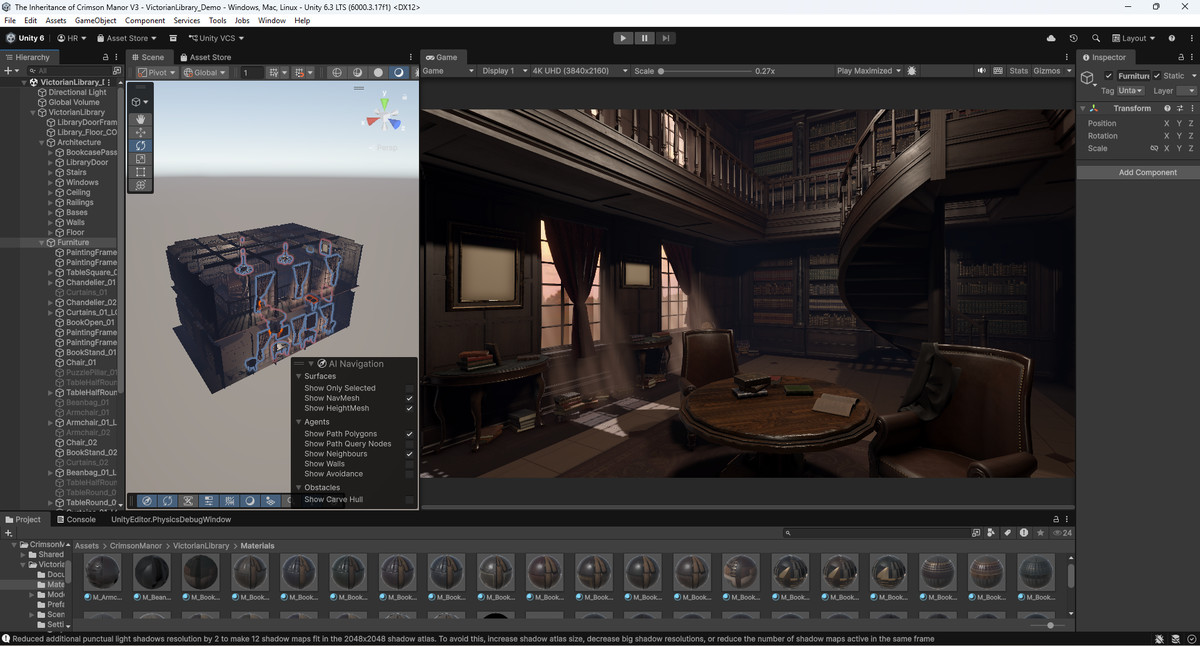Collapse the Surfaces section in AI Navigation
The image size is (1200, 646).
click(x=298, y=376)
